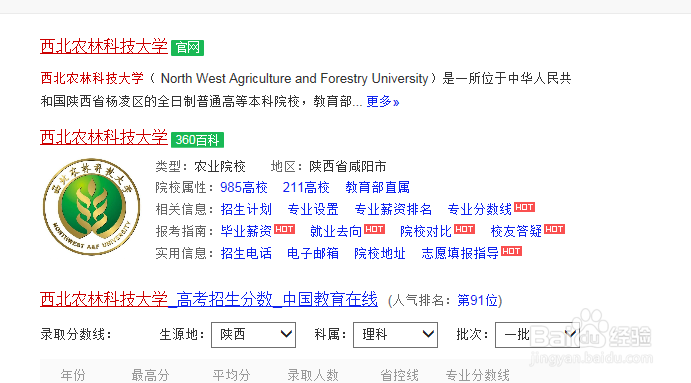691x383 pixels.
Task: Click the 最高分 column header
Action: coord(151,375)
